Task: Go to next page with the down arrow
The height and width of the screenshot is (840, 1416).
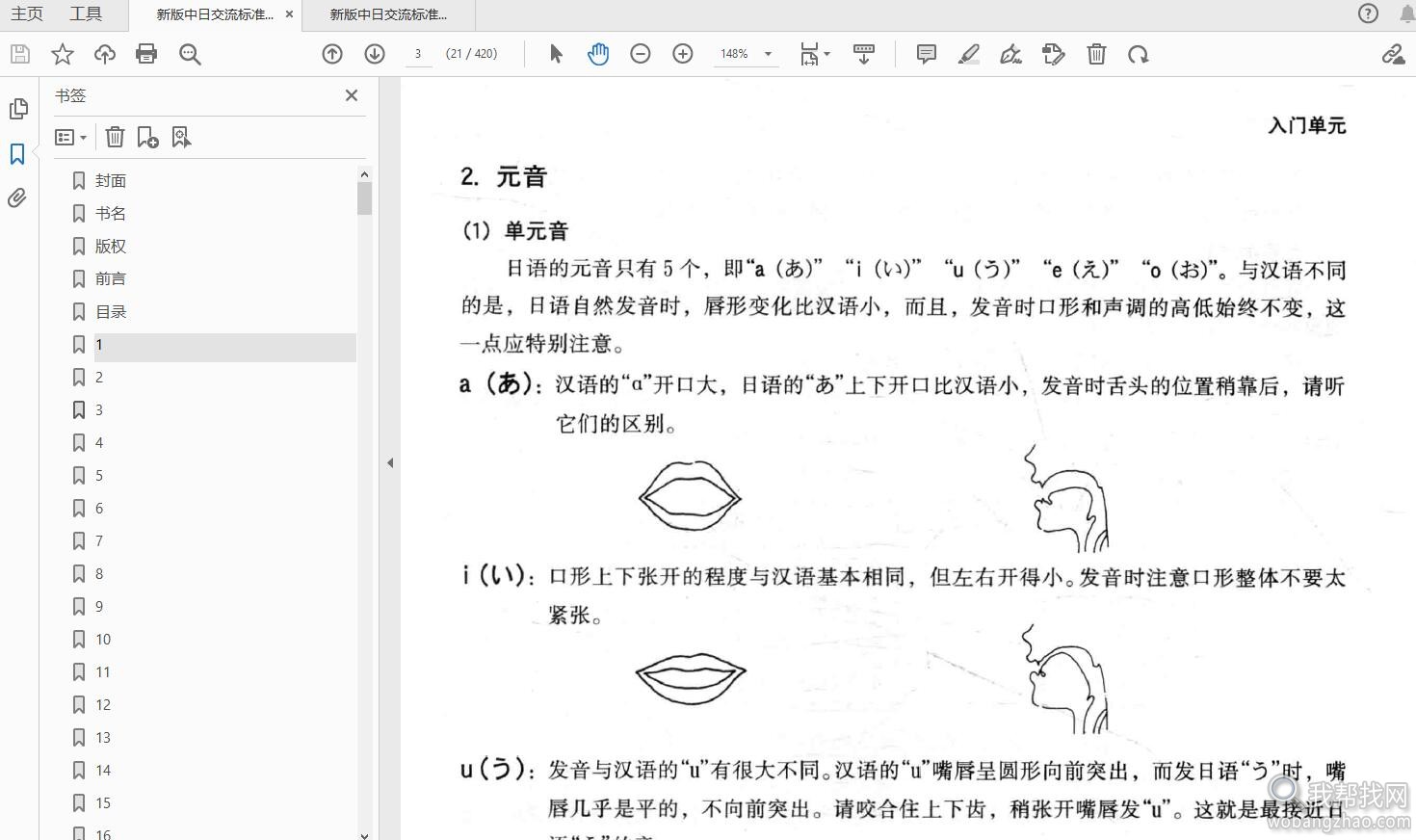Action: [375, 54]
